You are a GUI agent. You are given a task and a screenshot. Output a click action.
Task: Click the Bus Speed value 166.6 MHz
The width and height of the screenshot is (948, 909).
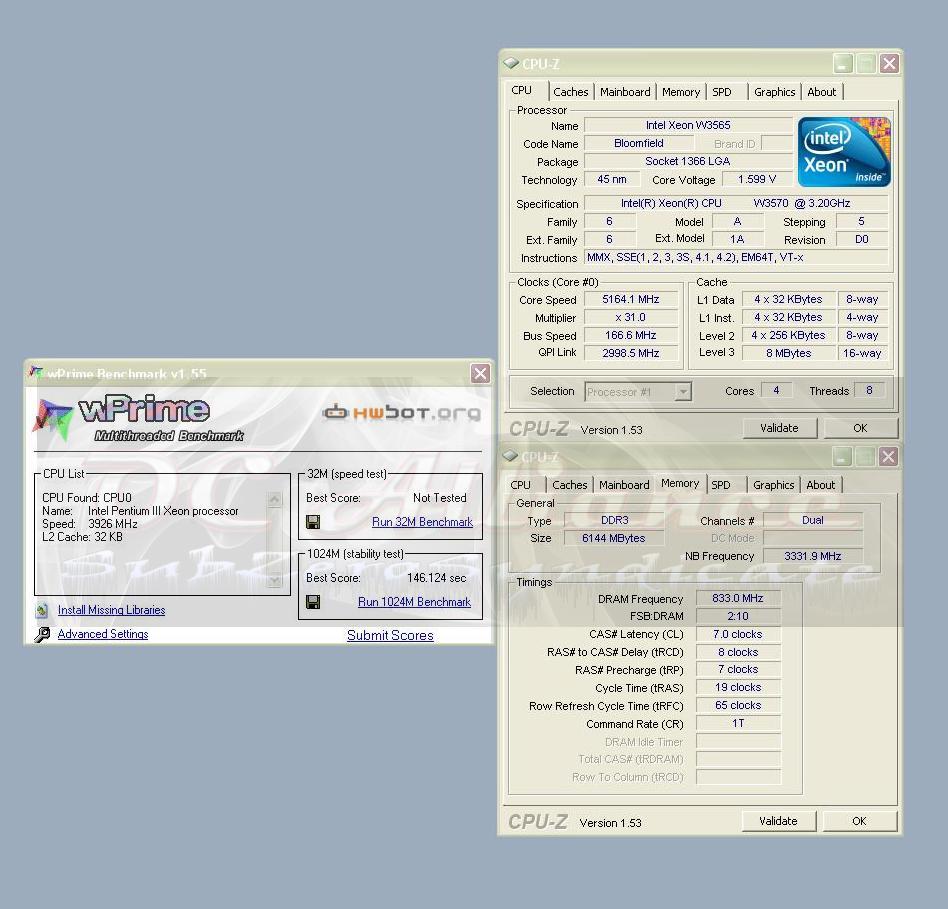click(x=631, y=335)
